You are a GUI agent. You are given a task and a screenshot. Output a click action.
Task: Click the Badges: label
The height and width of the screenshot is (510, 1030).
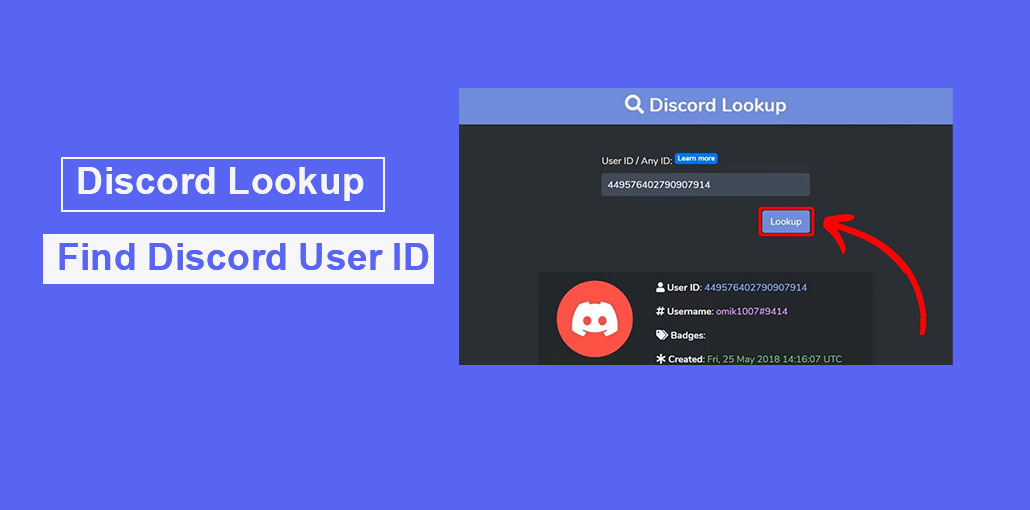[688, 335]
